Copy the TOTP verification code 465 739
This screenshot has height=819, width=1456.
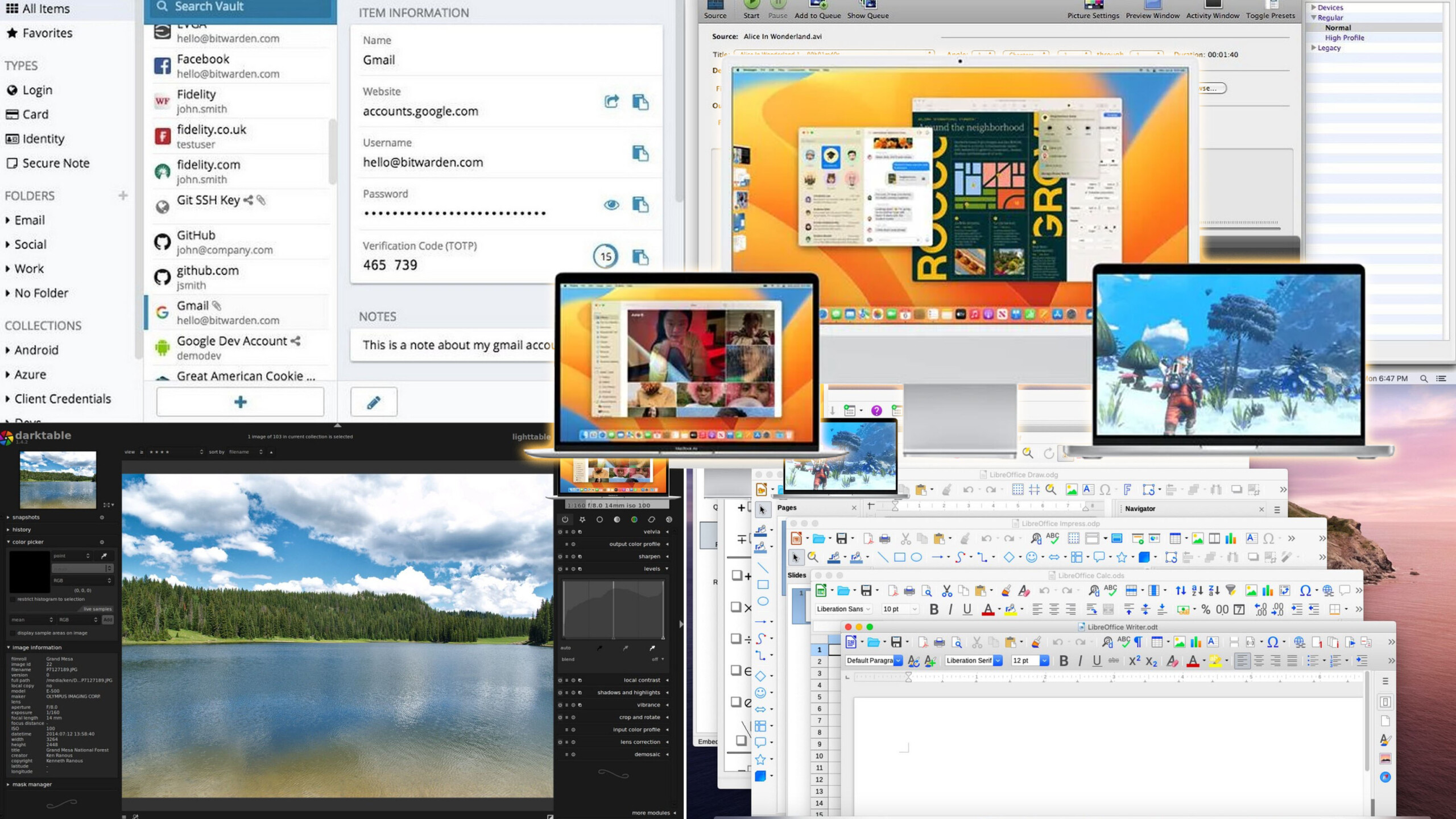[640, 257]
